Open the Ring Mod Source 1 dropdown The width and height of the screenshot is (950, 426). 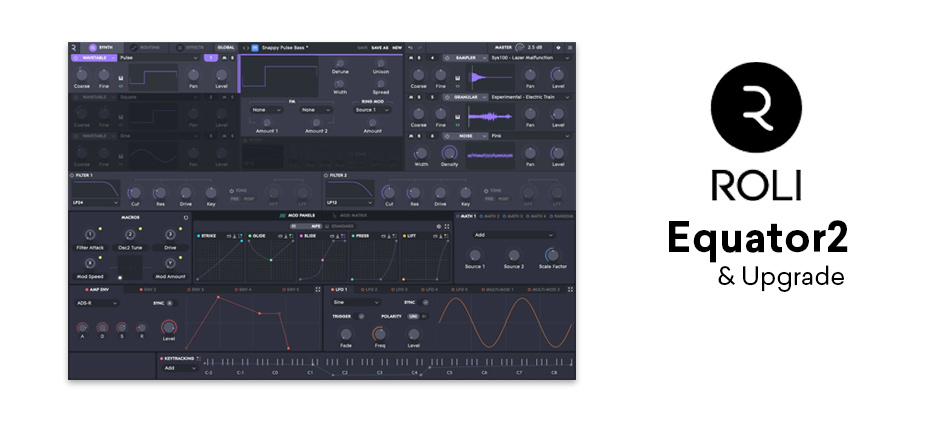point(372,110)
